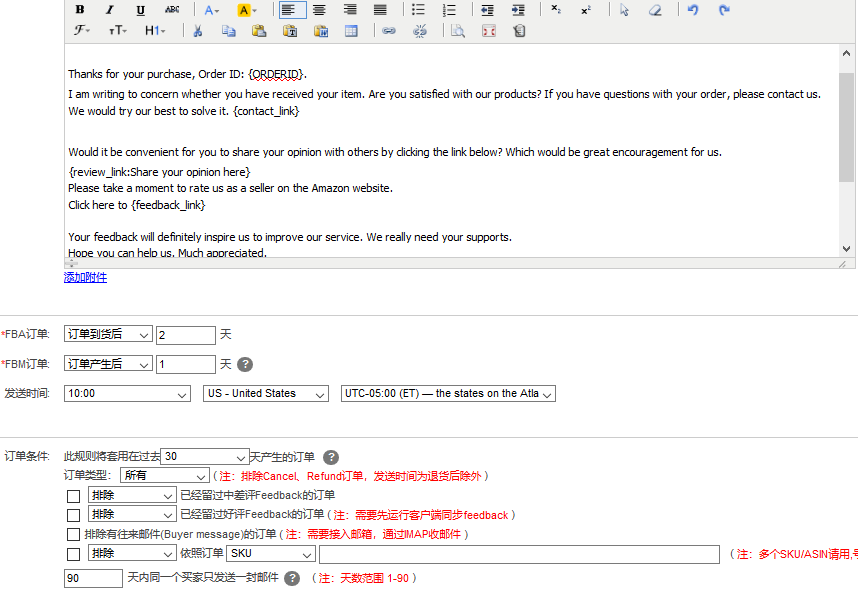Screen dimensions: 858x594
Task: Insert a bulleted list
Action: 418,10
